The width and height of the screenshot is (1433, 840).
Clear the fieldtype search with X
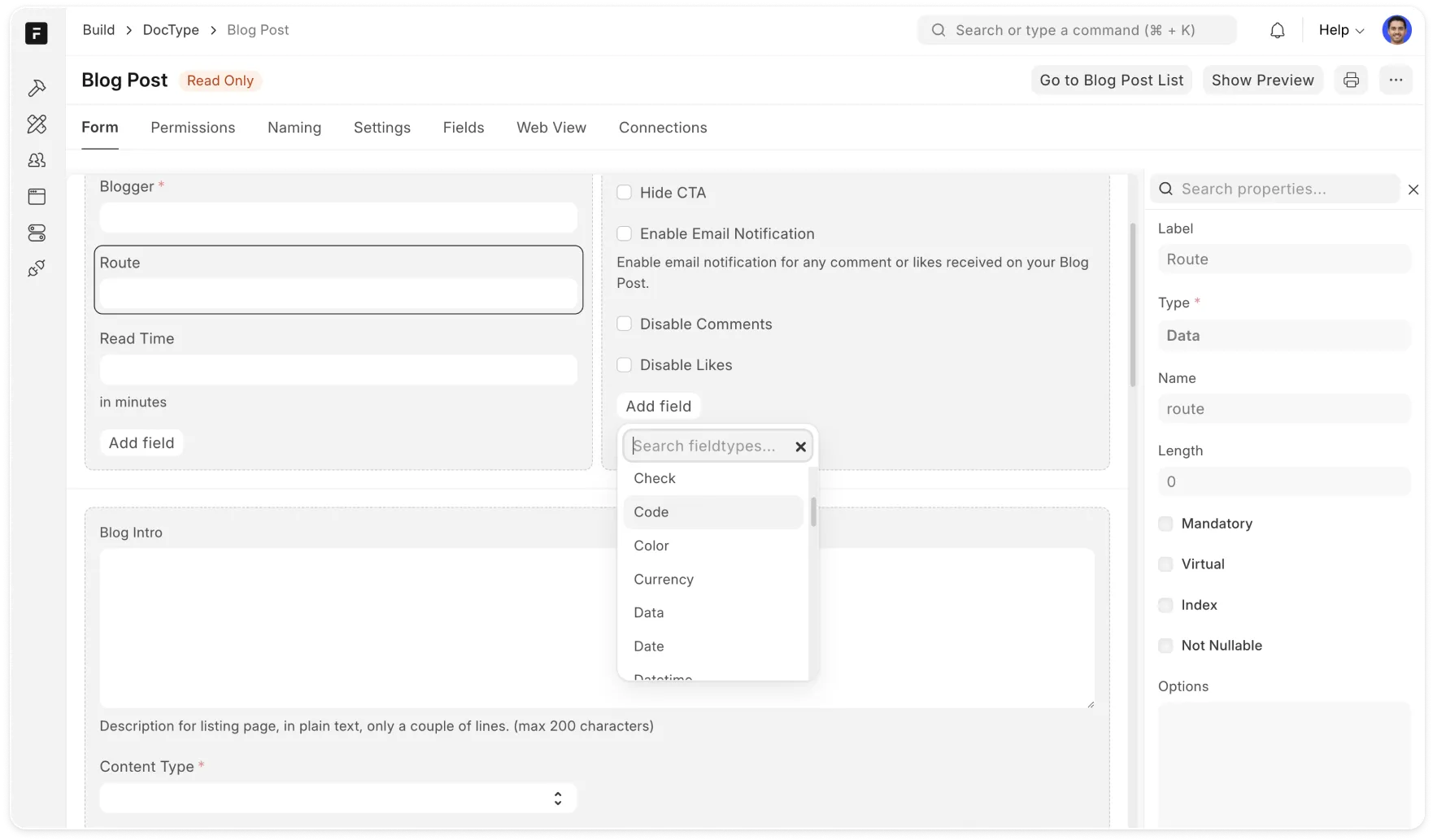pos(800,446)
